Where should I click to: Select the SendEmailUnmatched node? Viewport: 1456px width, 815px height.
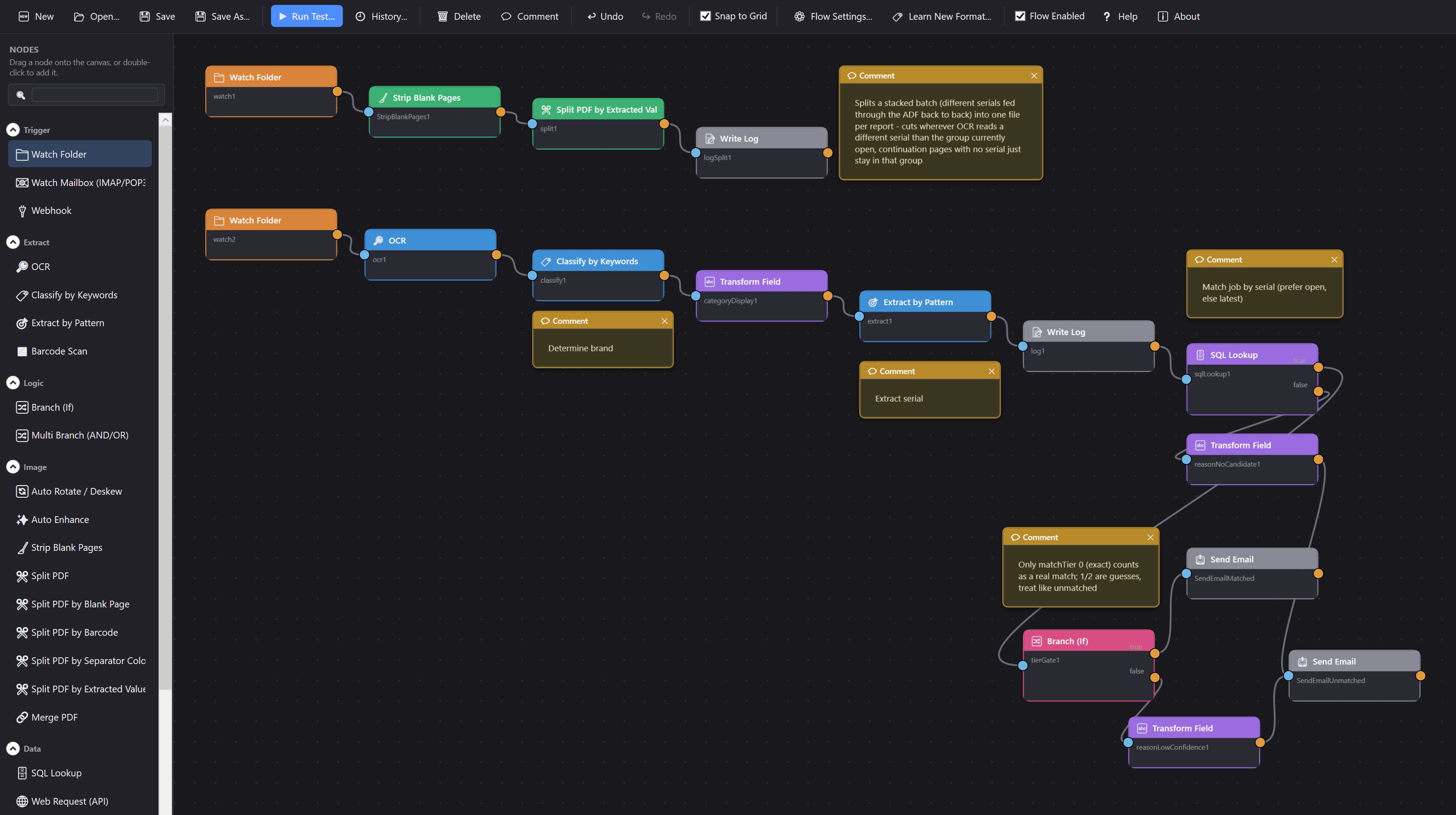tap(1354, 675)
